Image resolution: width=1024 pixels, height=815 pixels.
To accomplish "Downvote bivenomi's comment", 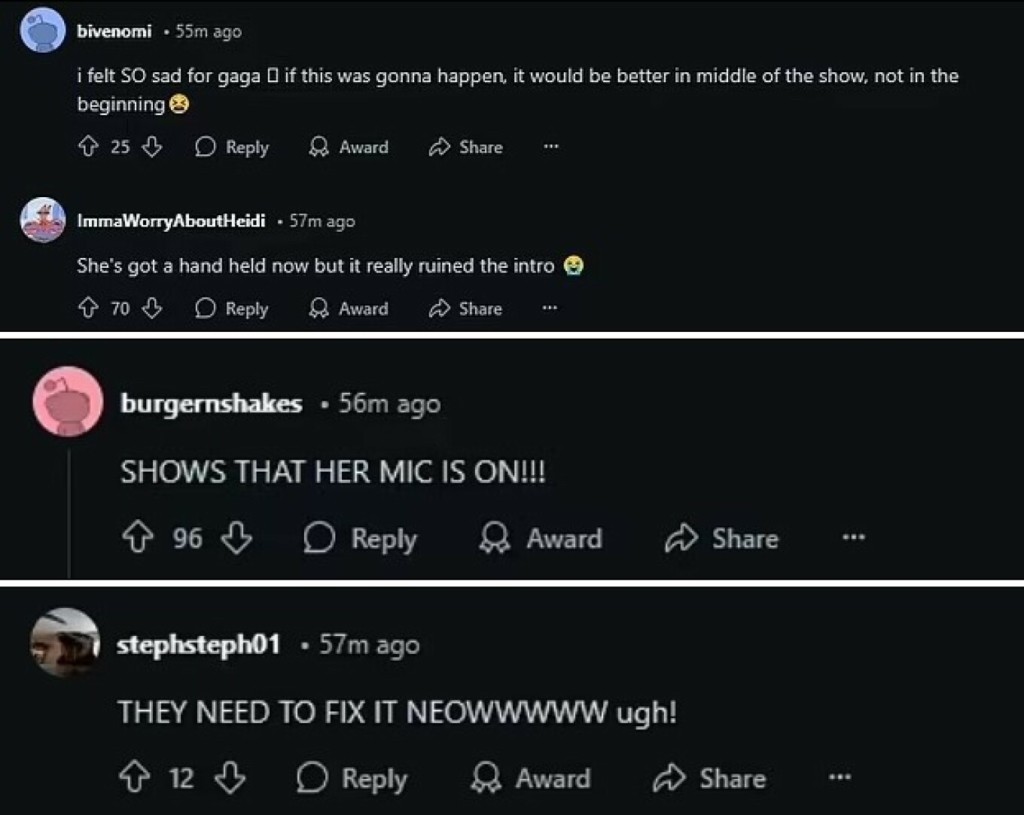I will click(x=152, y=147).
